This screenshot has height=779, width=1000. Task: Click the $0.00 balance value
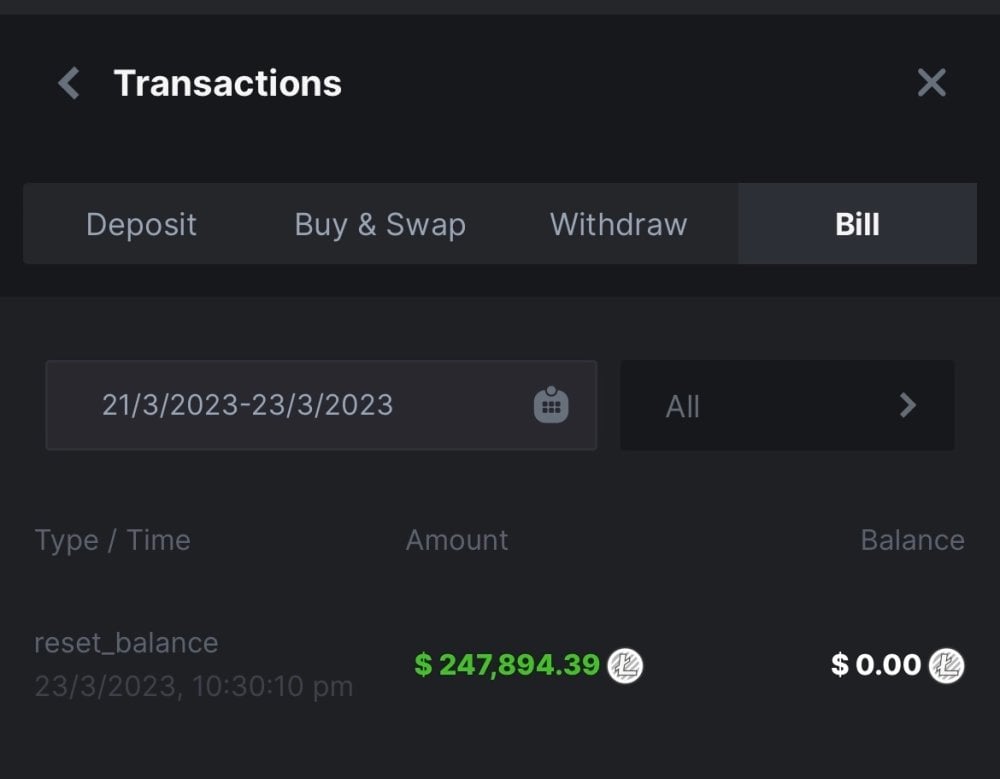pyautogui.click(x=876, y=664)
